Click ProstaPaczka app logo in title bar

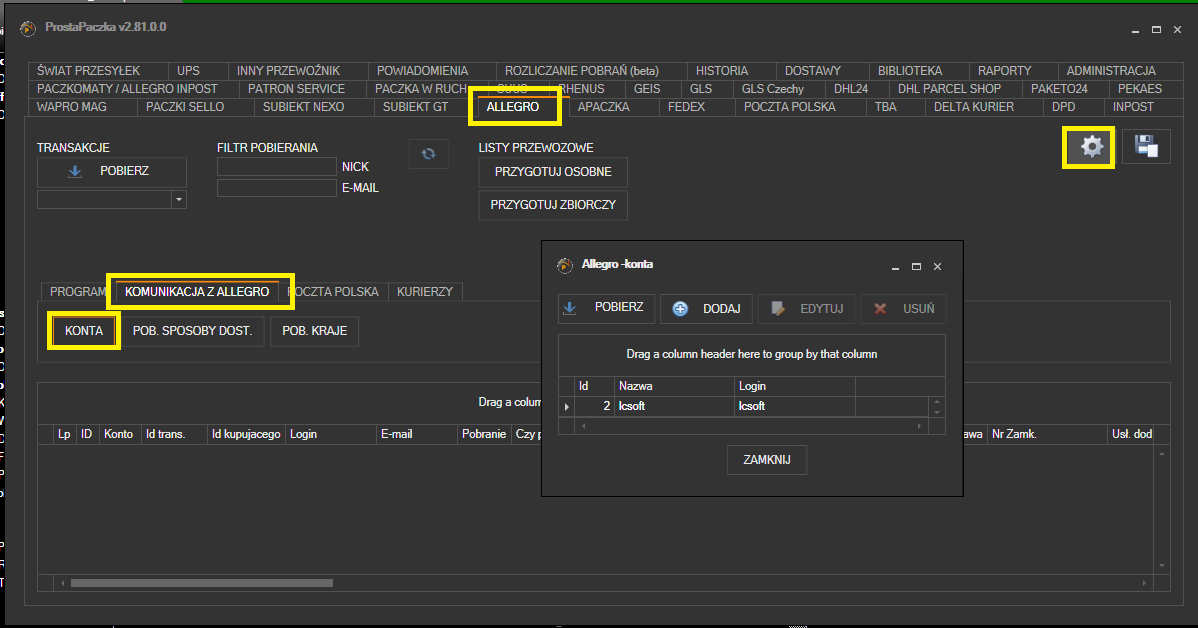(x=28, y=29)
